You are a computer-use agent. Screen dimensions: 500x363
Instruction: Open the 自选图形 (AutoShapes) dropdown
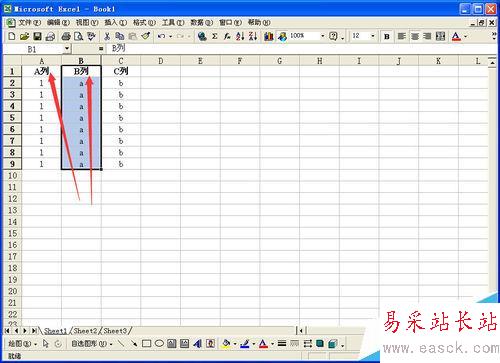(91, 344)
